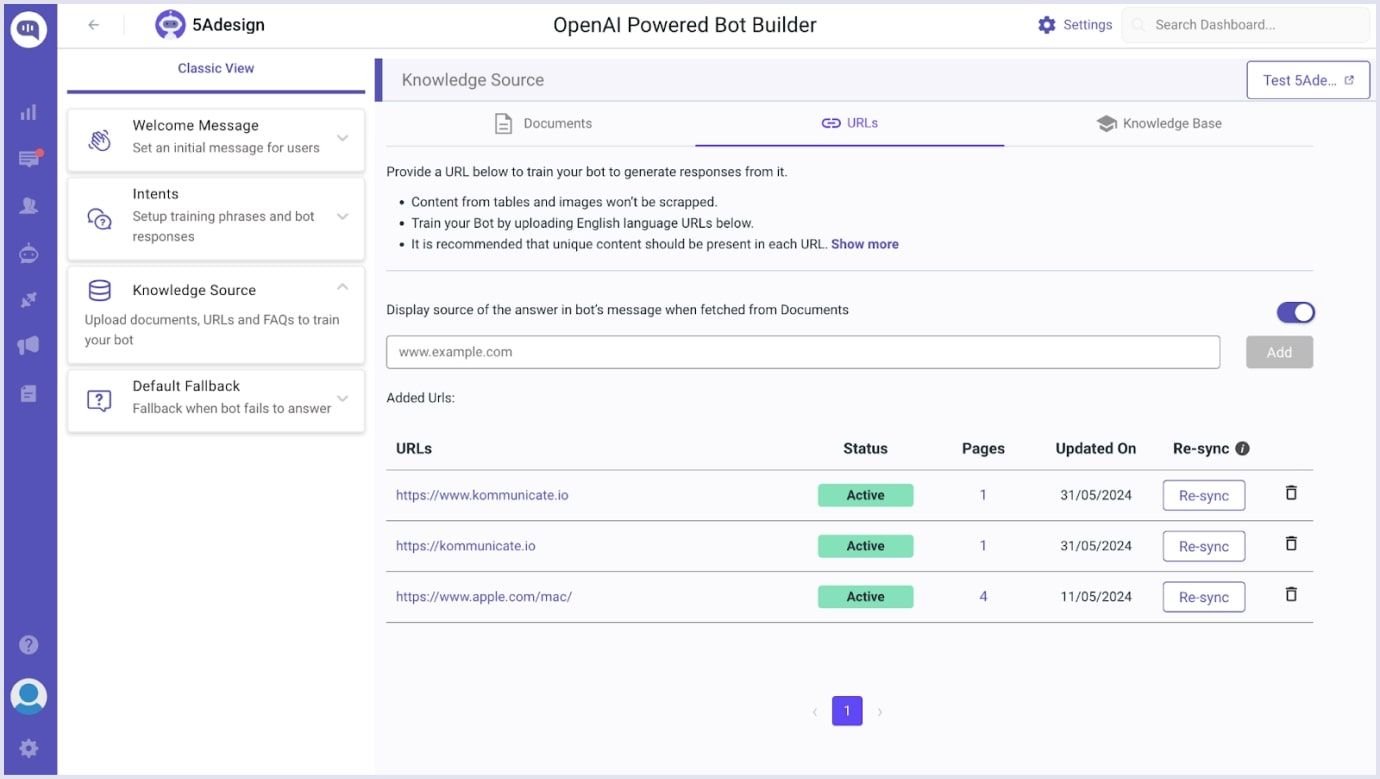Click the Status column header
The width and height of the screenshot is (1380, 779).
pos(865,449)
